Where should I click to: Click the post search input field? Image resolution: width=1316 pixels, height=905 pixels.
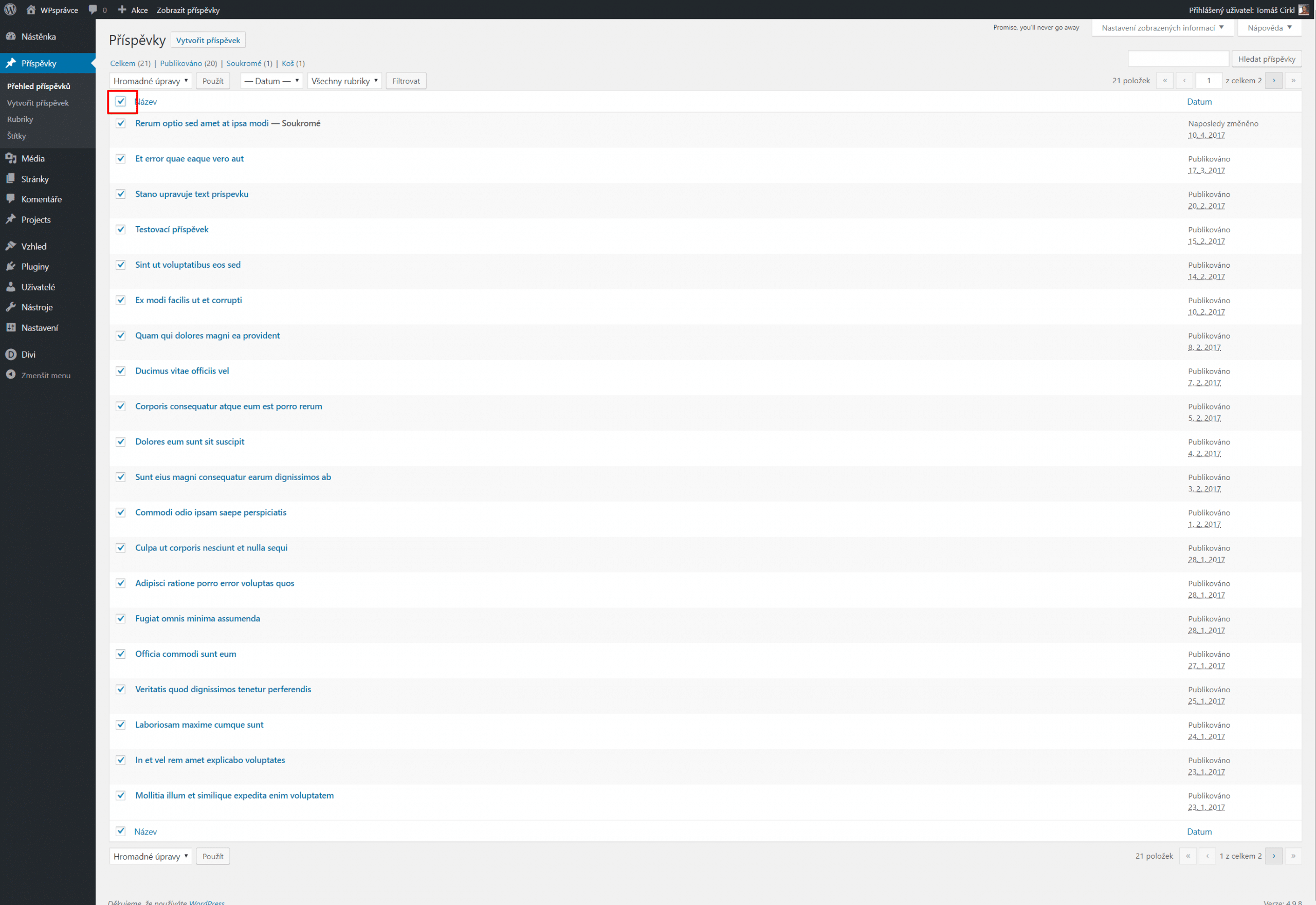click(1178, 59)
